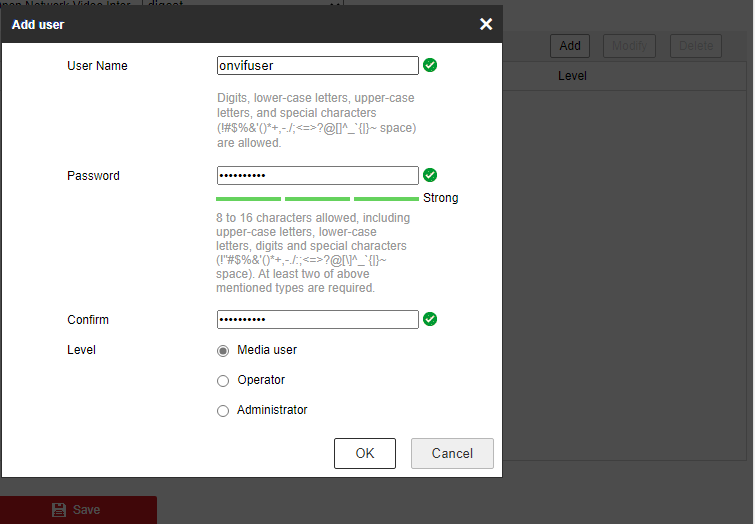Click the Strong password strength label
Image resolution: width=755 pixels, height=524 pixels.
[x=440, y=198]
